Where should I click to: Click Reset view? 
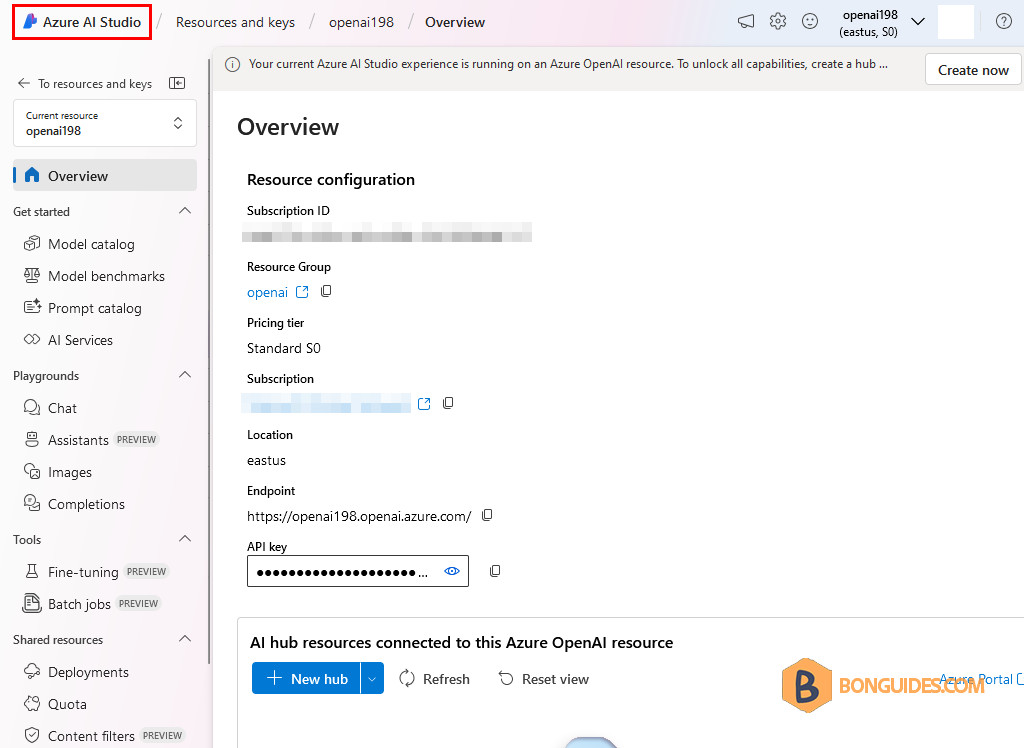(x=543, y=679)
